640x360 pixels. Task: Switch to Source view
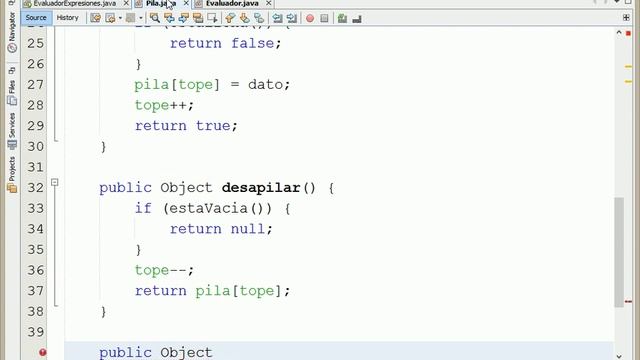point(36,18)
